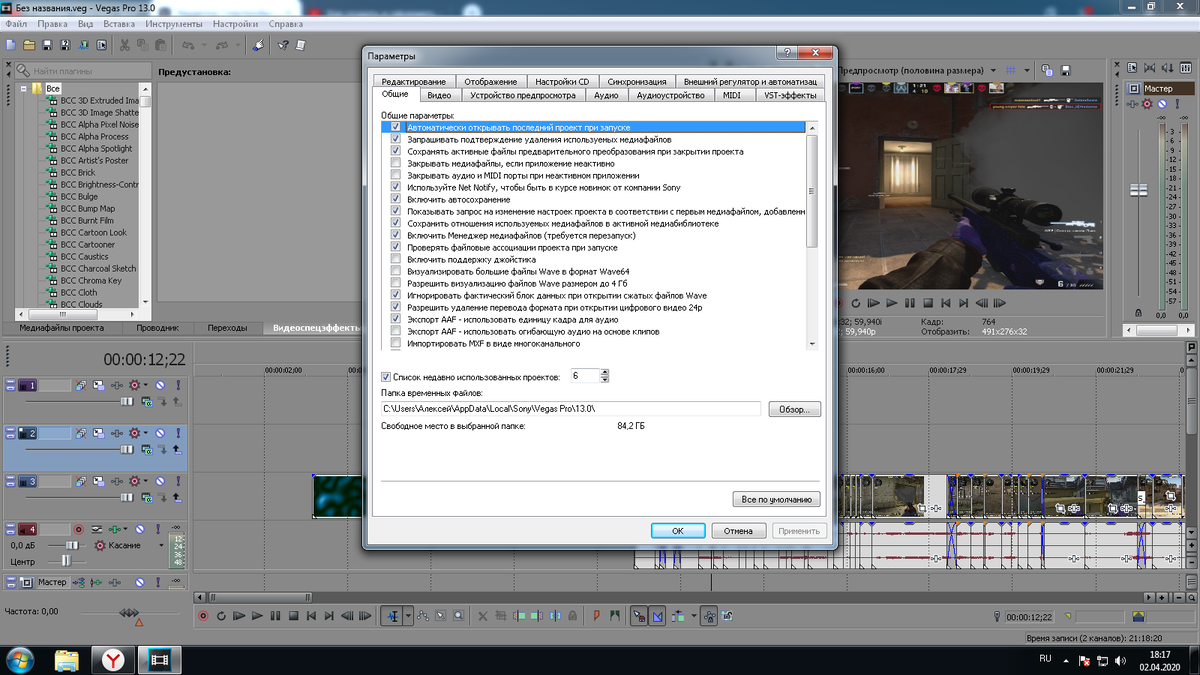
Task: Stop playback in the transport bar
Action: tap(293, 616)
